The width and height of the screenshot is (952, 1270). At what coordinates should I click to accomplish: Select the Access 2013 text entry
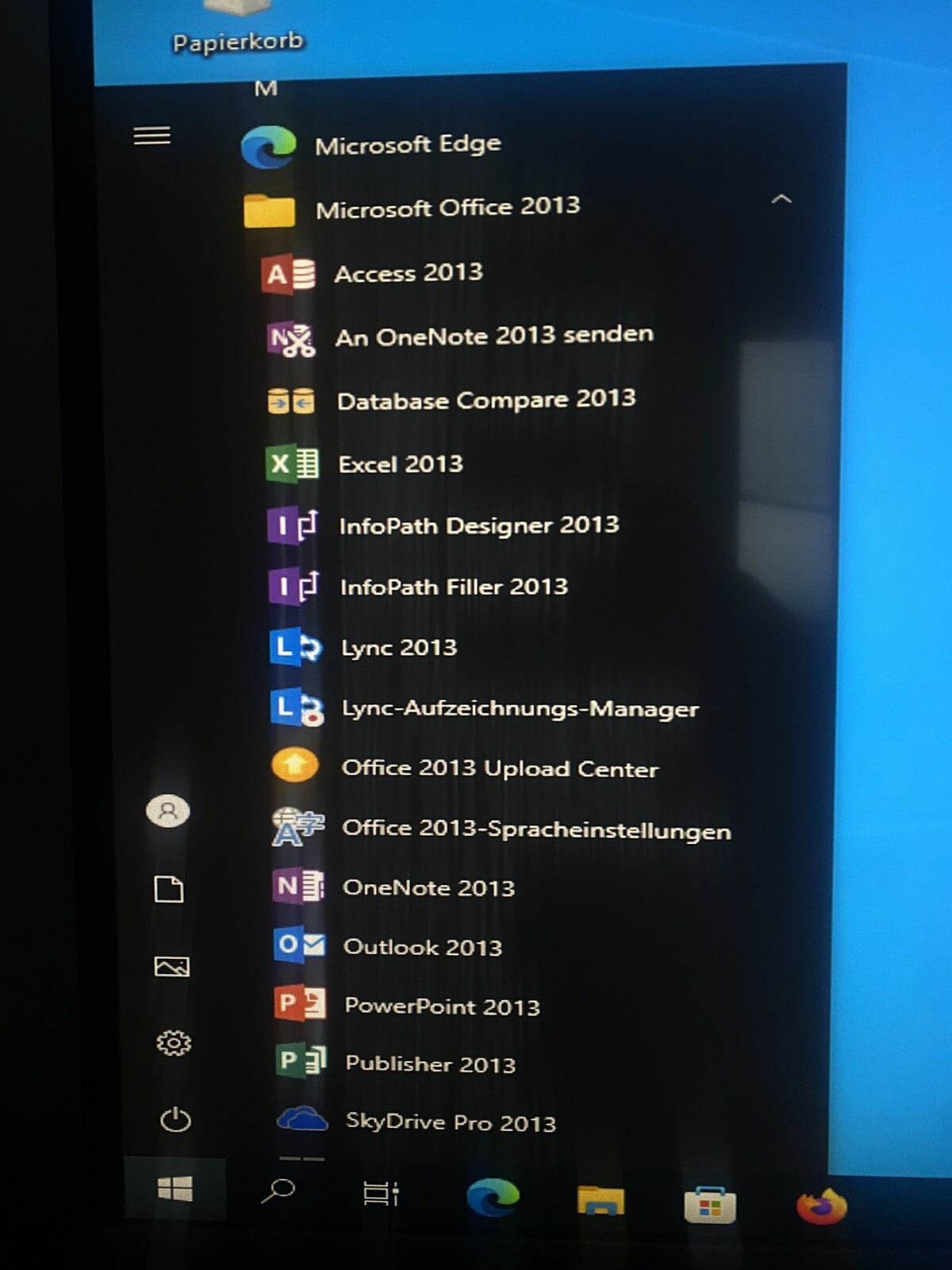[x=409, y=273]
